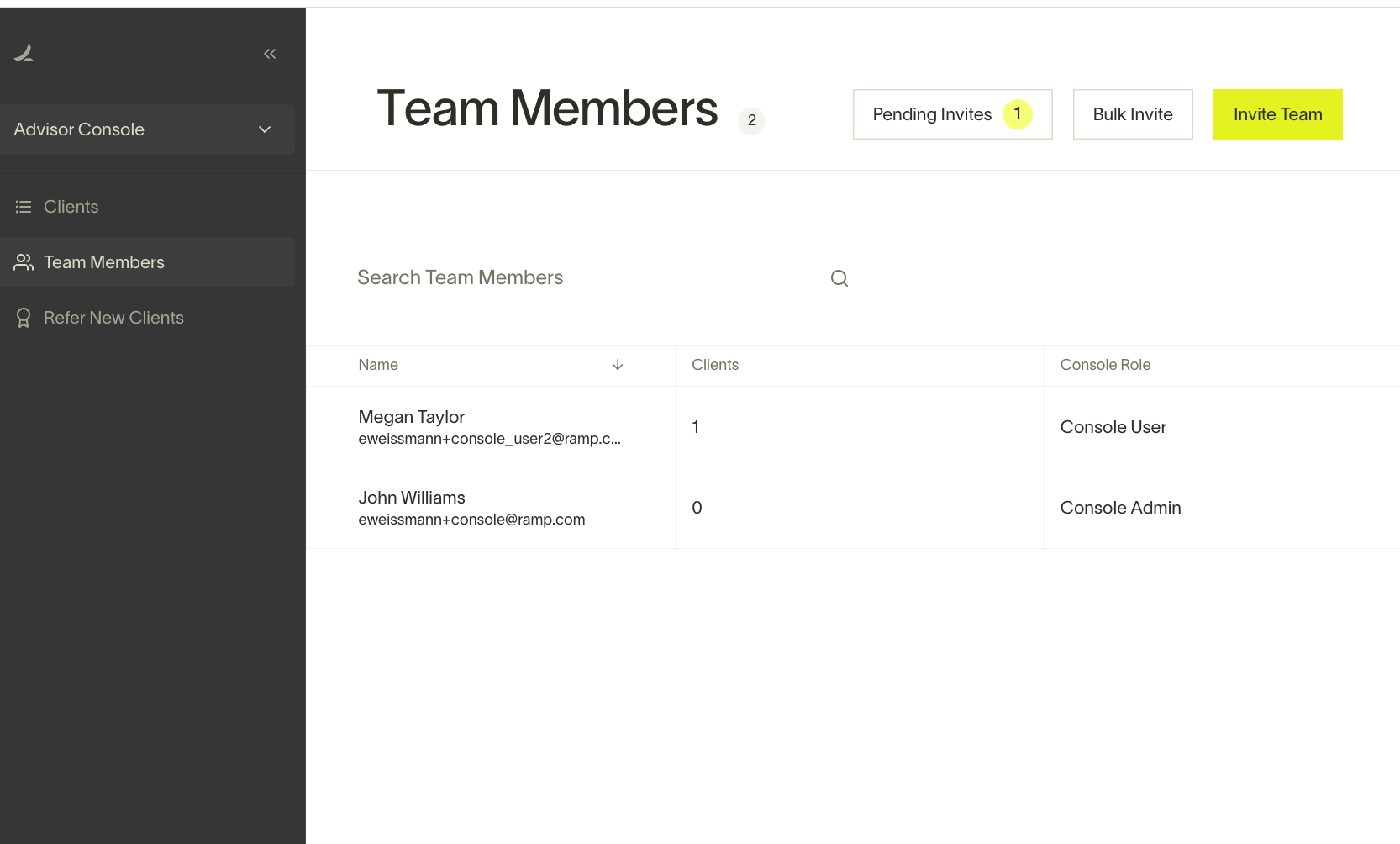Focus the Search Team Members field
Image resolution: width=1400 pixels, height=844 pixels.
tap(608, 278)
